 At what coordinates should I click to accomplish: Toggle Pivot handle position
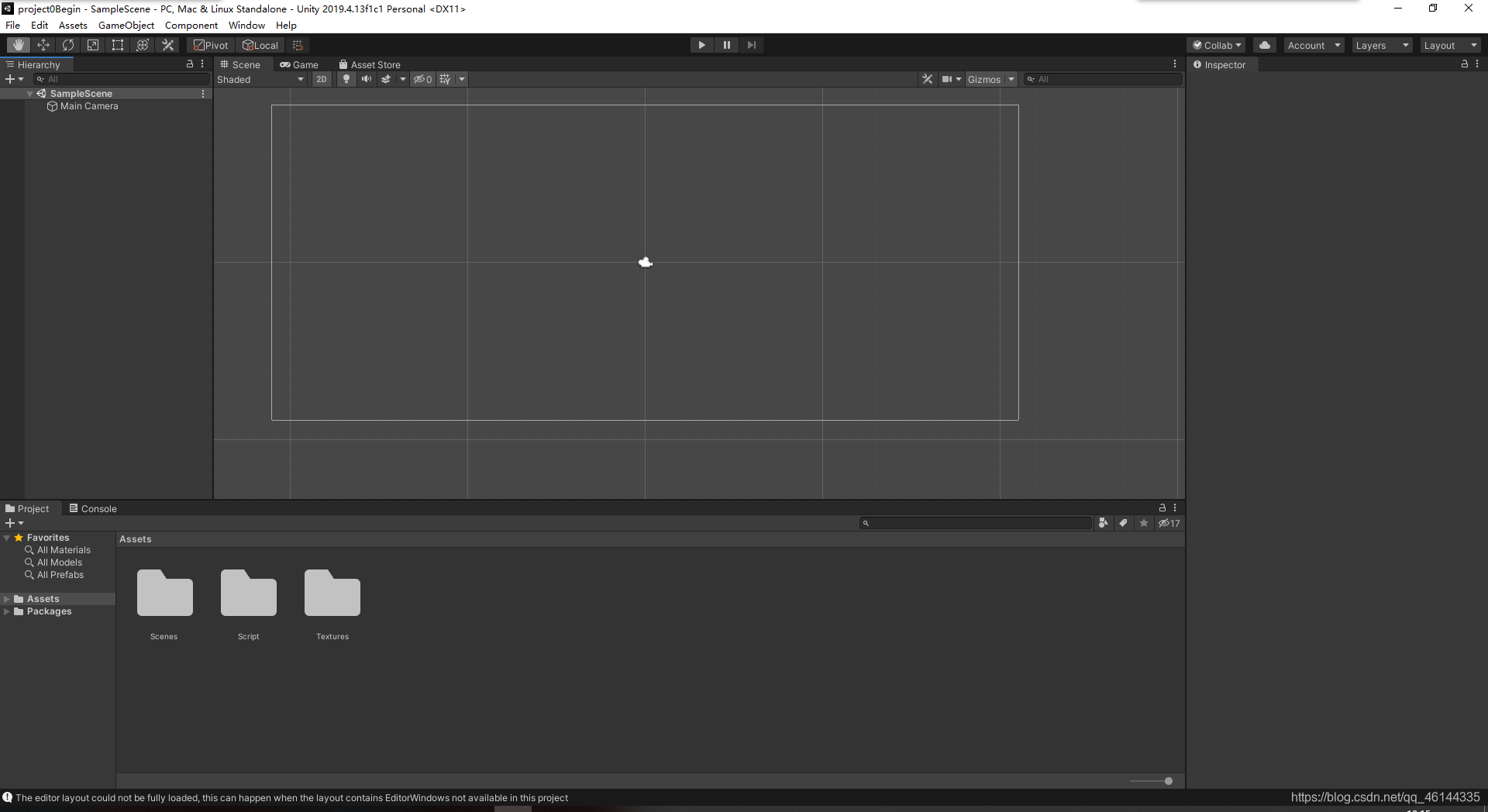click(211, 45)
